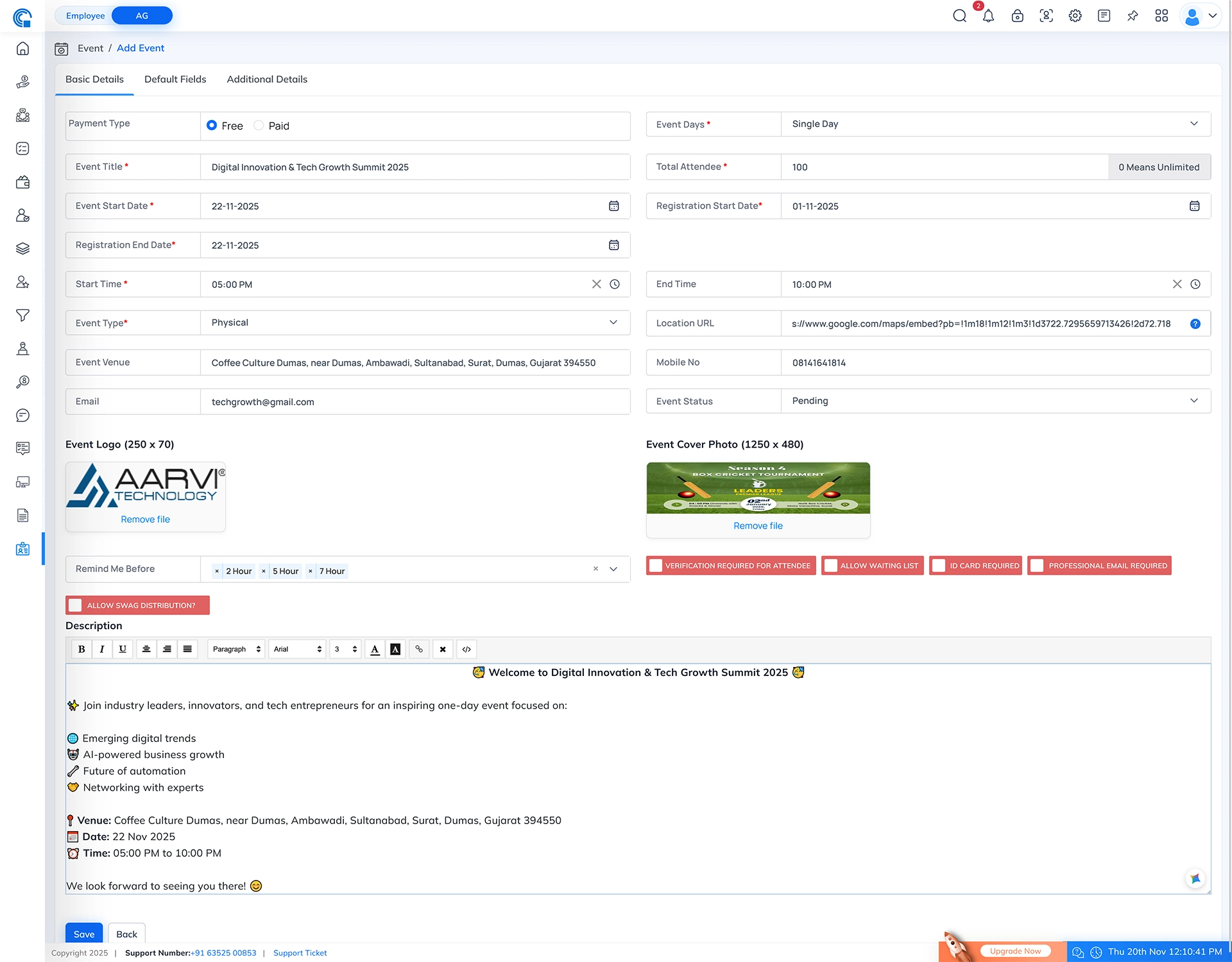
Task: Switch to the Additional Details tab
Action: point(267,79)
